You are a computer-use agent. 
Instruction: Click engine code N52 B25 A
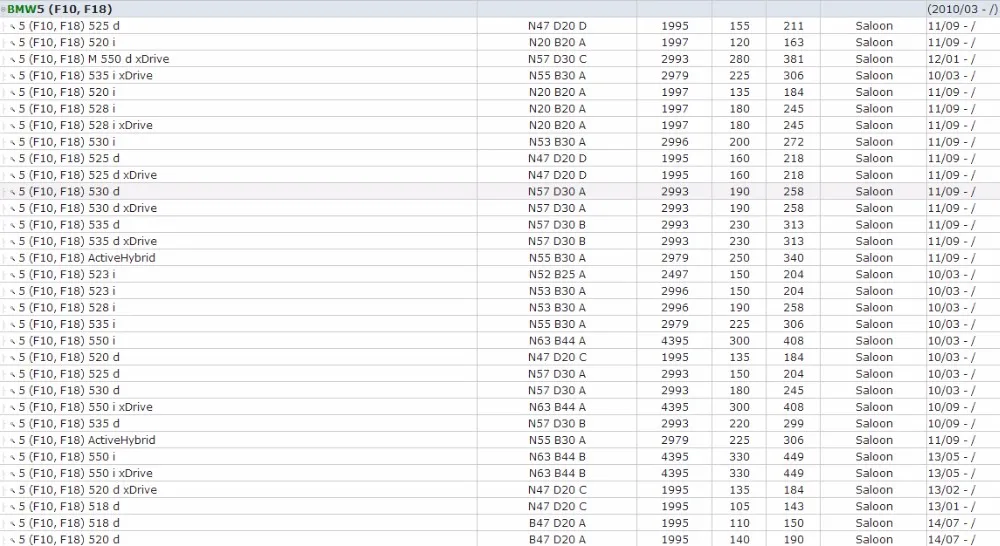[x=557, y=274]
